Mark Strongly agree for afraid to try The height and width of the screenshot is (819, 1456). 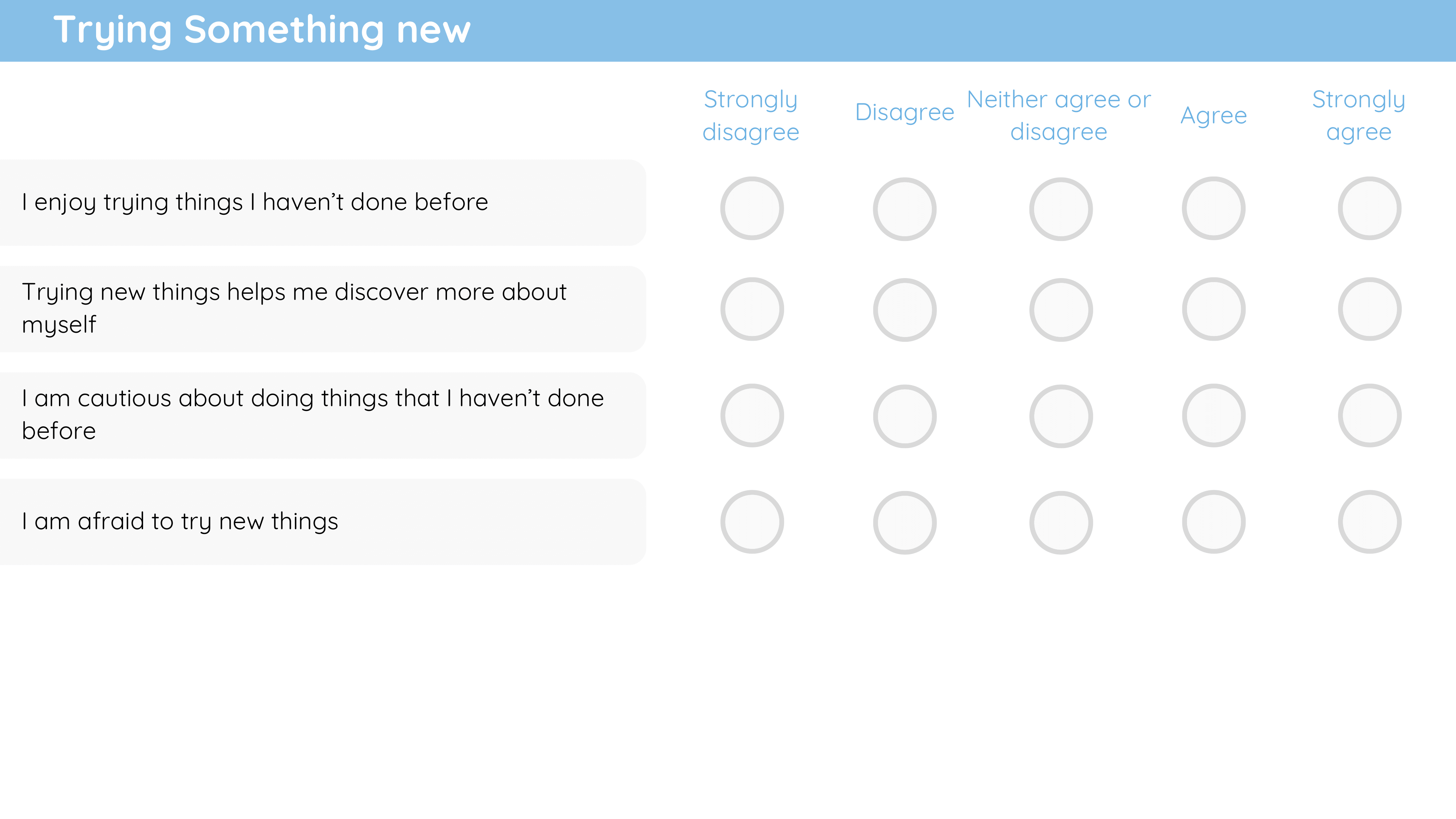pyautogui.click(x=1369, y=522)
